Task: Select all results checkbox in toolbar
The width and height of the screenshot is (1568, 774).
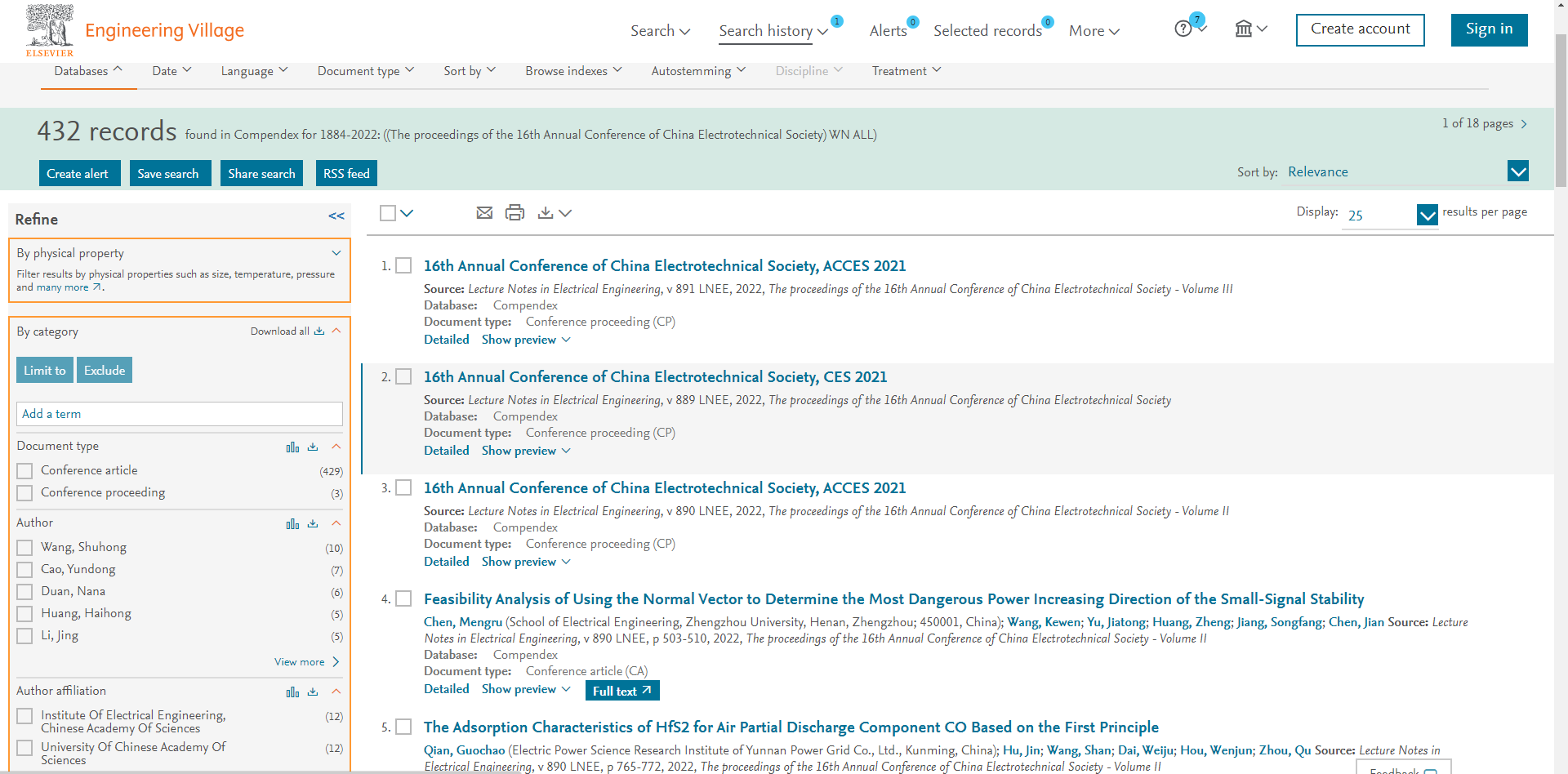Action: [388, 213]
